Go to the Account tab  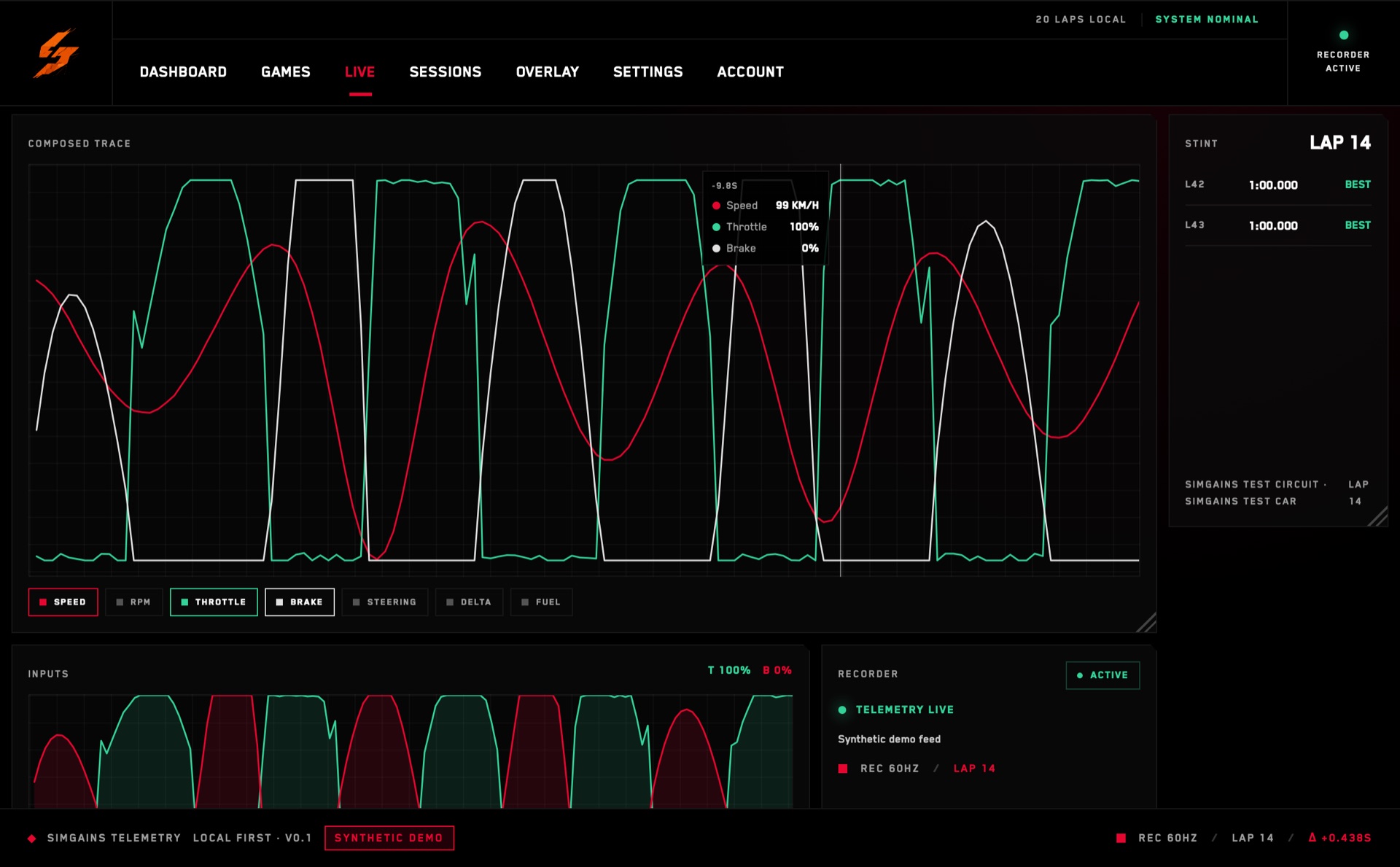750,71
